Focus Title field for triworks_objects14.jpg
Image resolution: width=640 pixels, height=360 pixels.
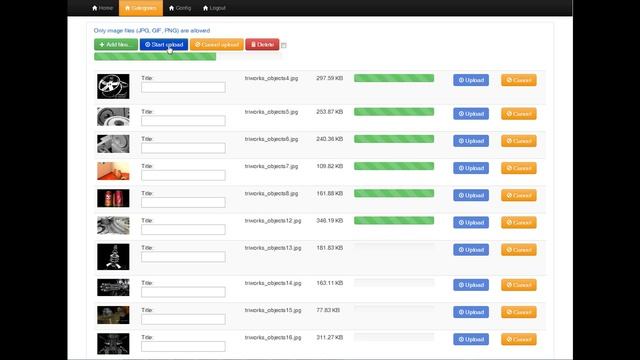coord(183,292)
